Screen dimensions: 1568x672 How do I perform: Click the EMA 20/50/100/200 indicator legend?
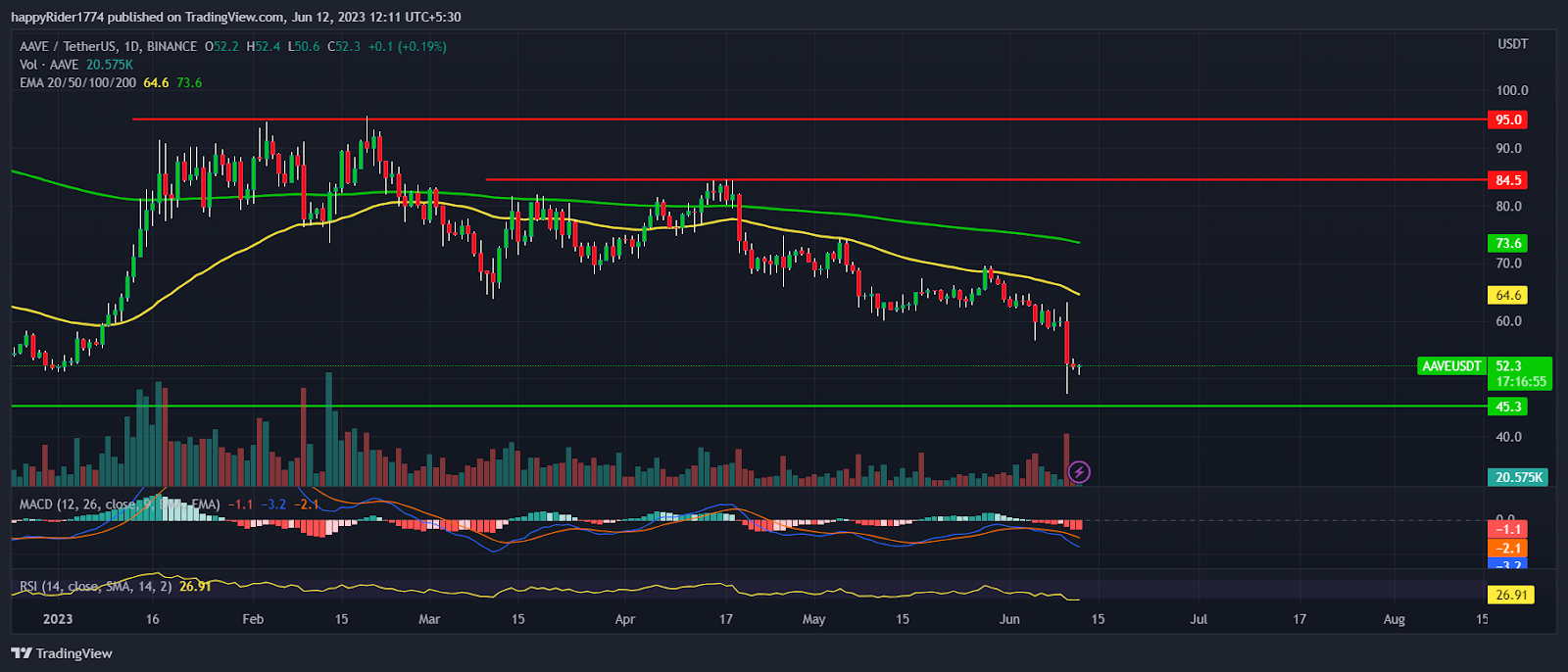78,83
